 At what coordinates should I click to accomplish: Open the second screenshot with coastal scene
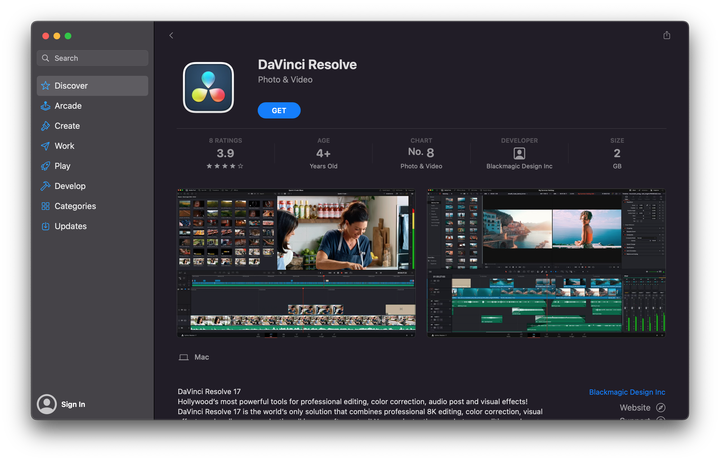click(x=546, y=263)
